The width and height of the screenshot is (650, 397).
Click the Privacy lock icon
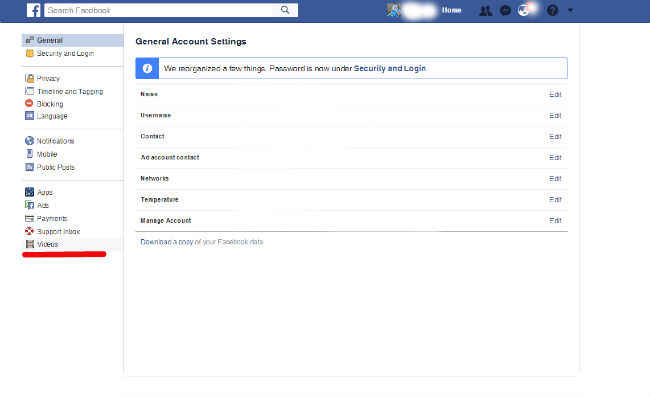pos(29,78)
